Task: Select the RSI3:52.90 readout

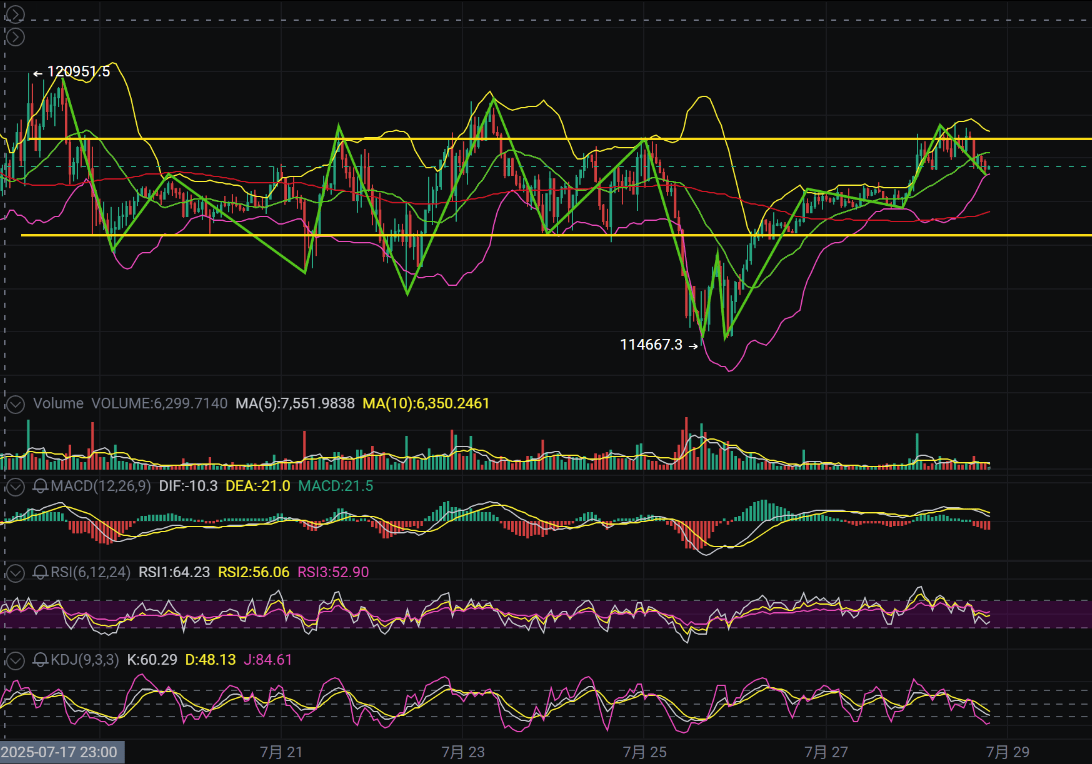Action: tap(333, 572)
